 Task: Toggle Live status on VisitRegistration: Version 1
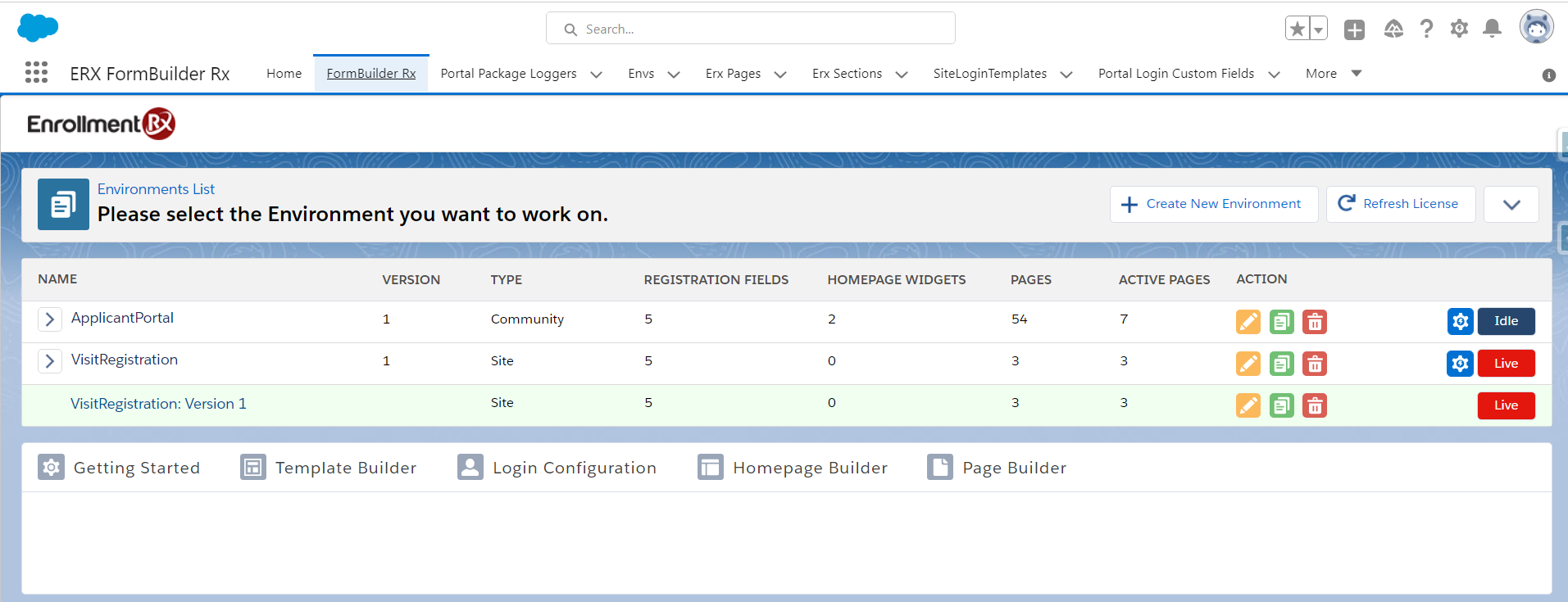(1506, 405)
